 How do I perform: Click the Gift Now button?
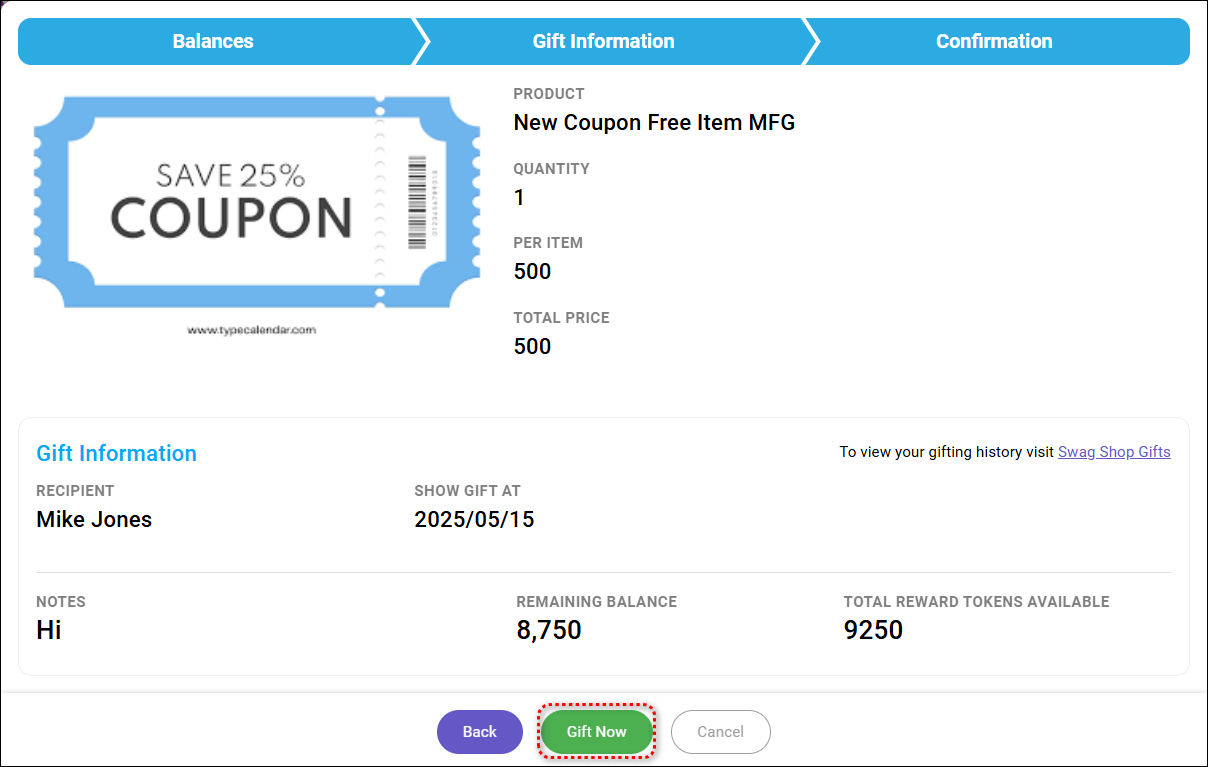(x=596, y=732)
